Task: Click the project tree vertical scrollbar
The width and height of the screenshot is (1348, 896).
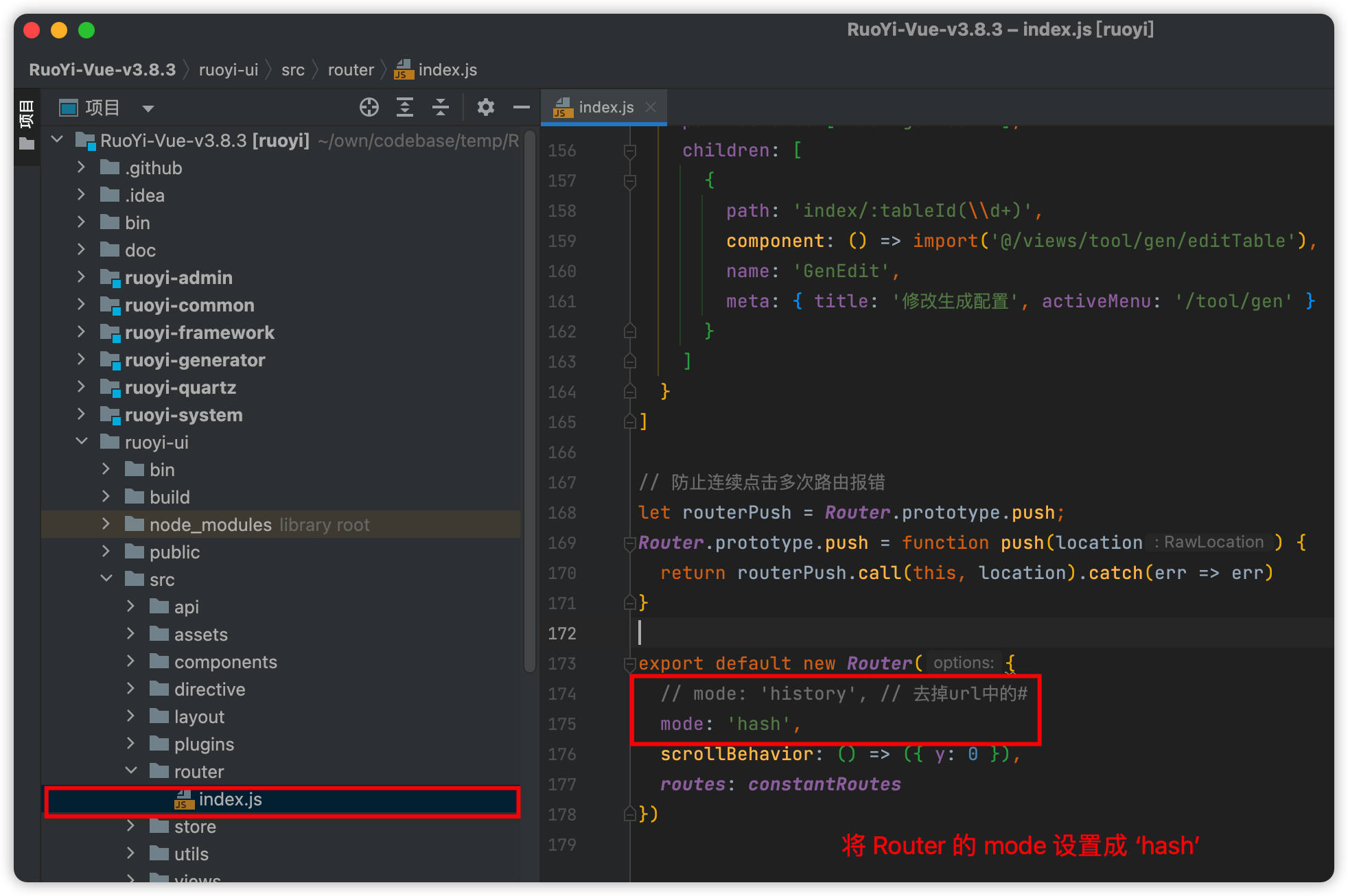Action: [x=529, y=400]
